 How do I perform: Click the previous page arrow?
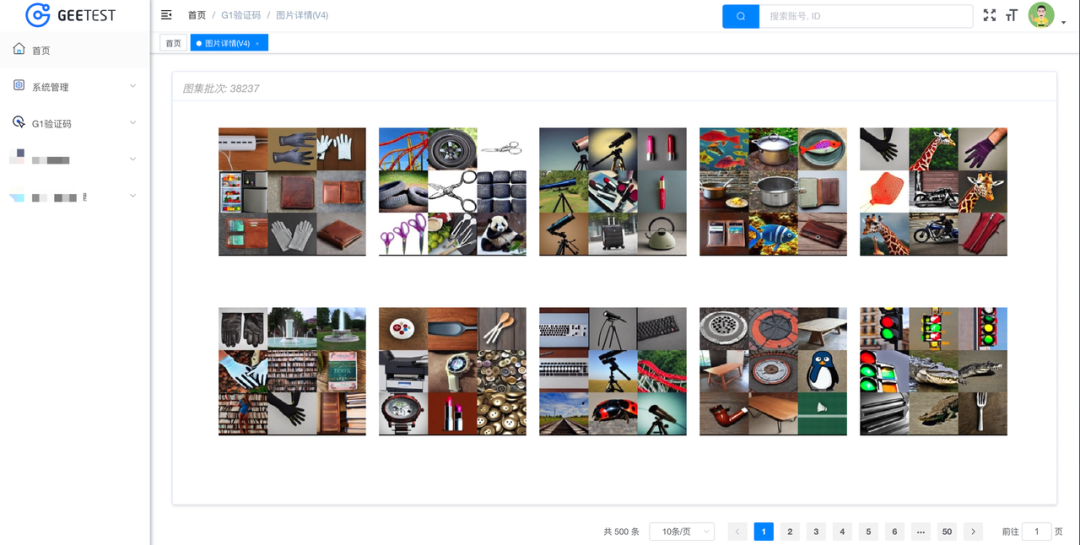(x=737, y=531)
